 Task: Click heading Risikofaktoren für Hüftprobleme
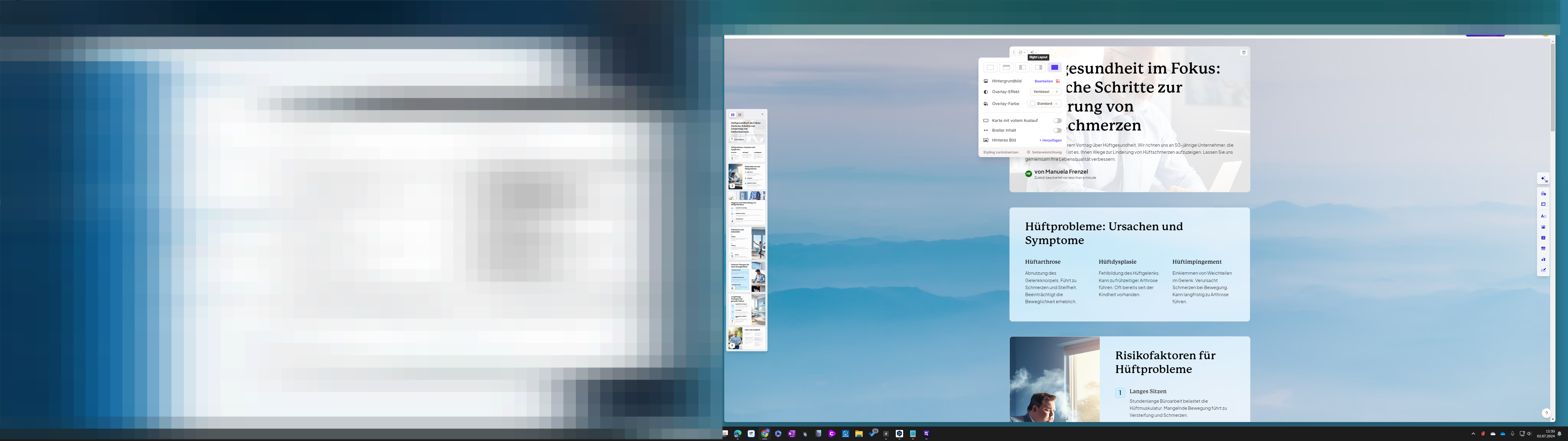(1165, 362)
